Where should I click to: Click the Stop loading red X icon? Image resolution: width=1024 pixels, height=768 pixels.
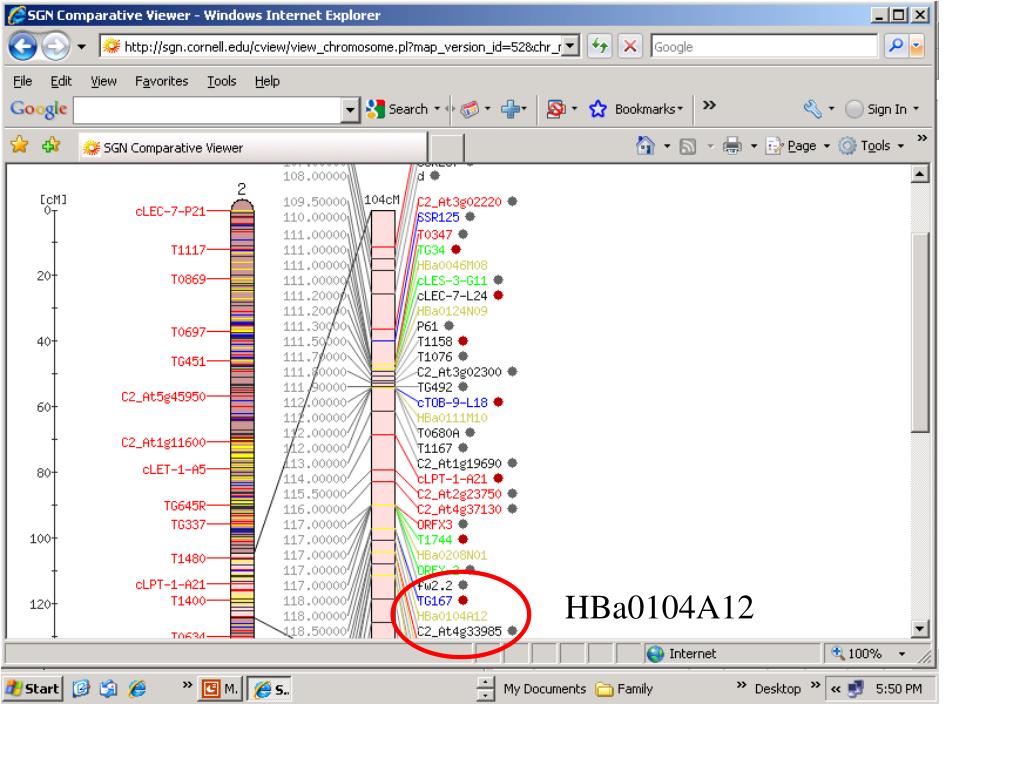(x=630, y=46)
